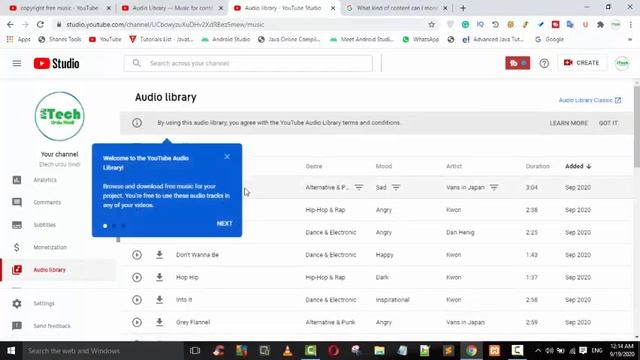
Task: Click the channel profile picture
Action: click(x=60, y=116)
